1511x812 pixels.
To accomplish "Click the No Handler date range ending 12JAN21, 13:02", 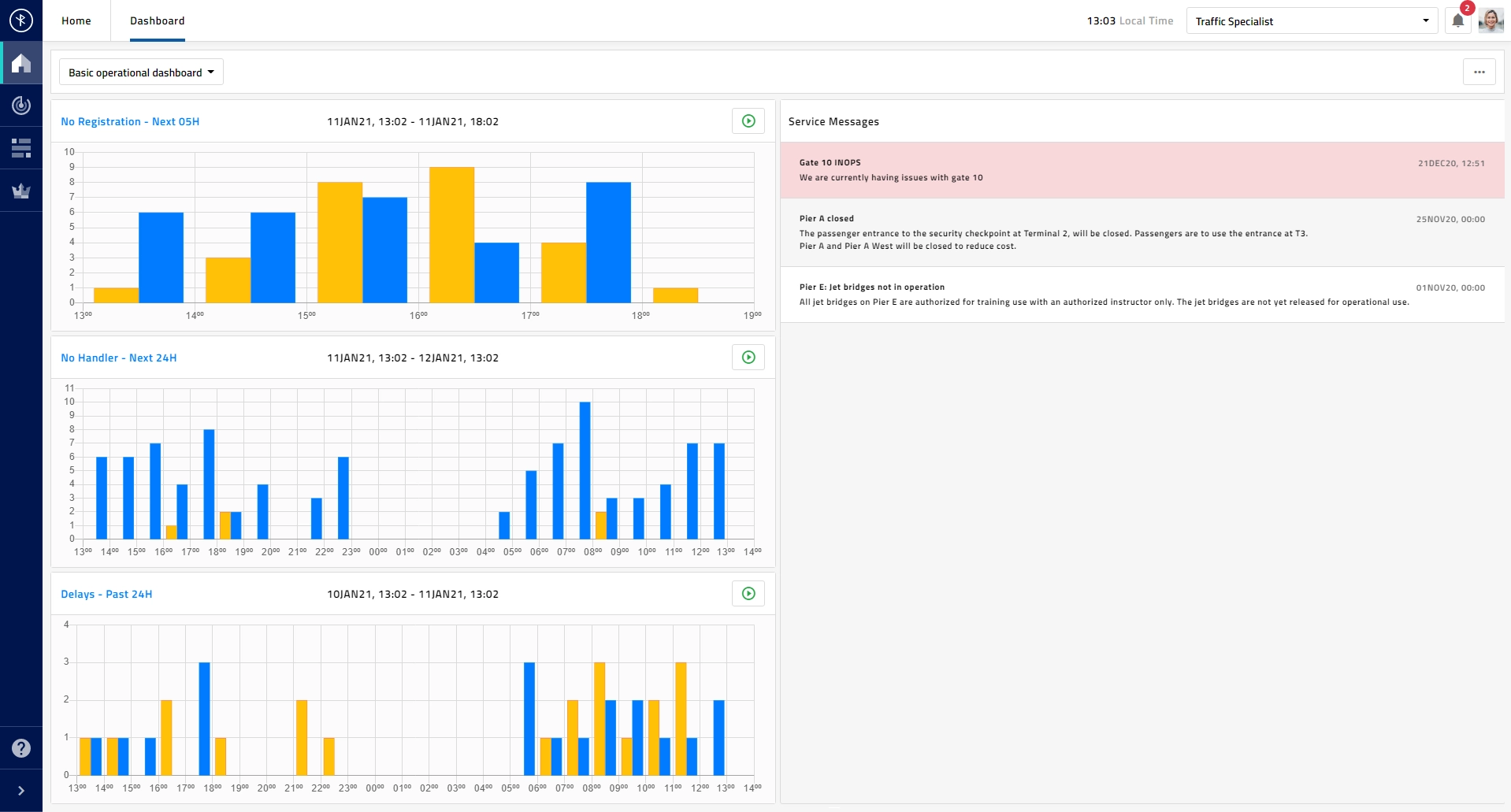I will [413, 358].
